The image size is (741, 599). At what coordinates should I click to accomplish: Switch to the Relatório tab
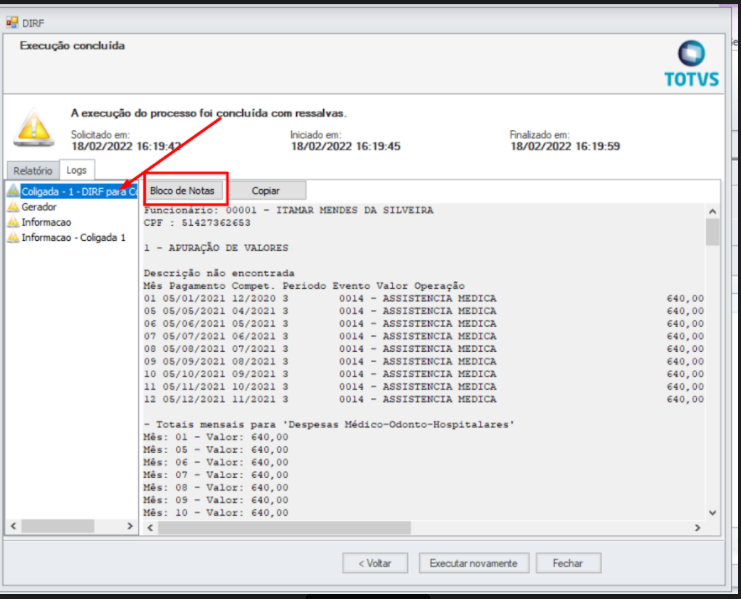coord(33,171)
